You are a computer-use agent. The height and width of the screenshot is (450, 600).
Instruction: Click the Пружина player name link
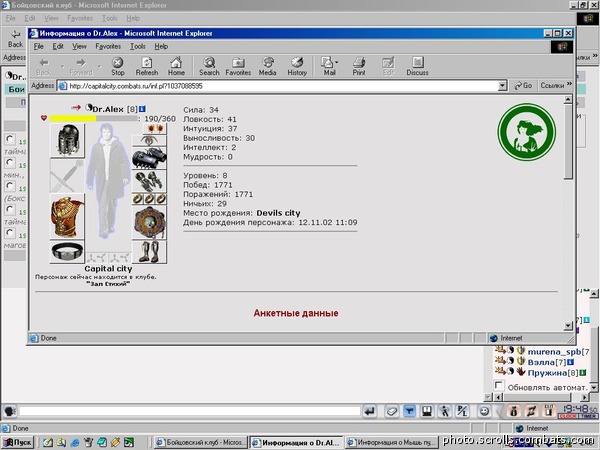point(547,373)
